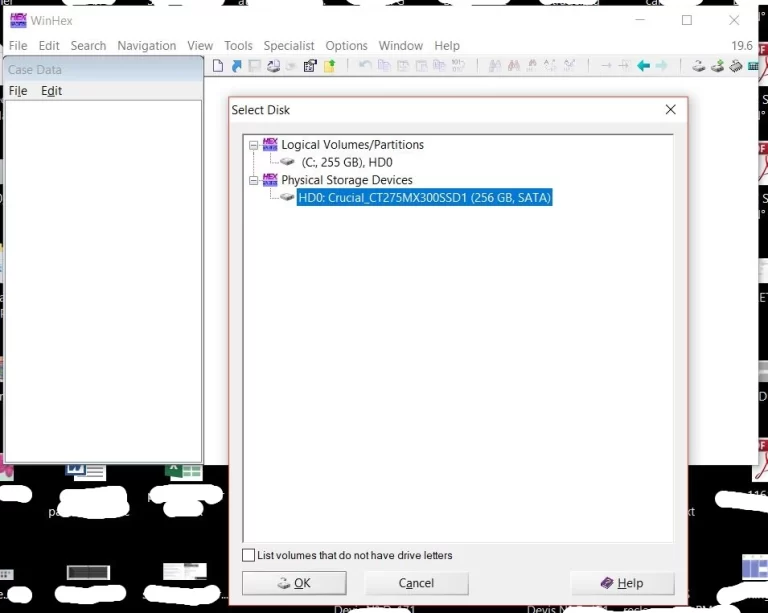Maximize the WinHex window
Screen dimensions: 768x613
pos(687,20)
